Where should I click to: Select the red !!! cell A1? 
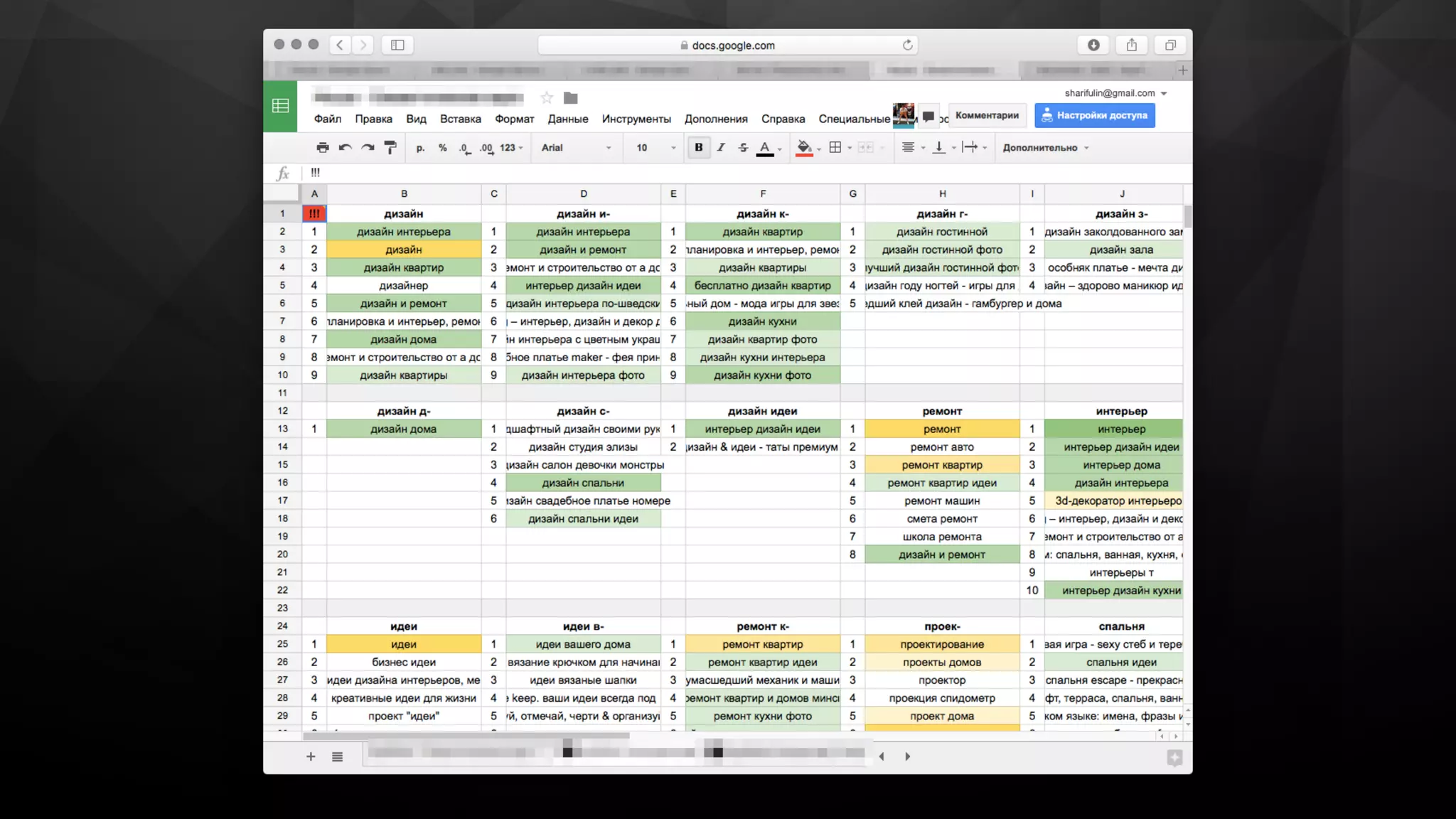click(314, 213)
